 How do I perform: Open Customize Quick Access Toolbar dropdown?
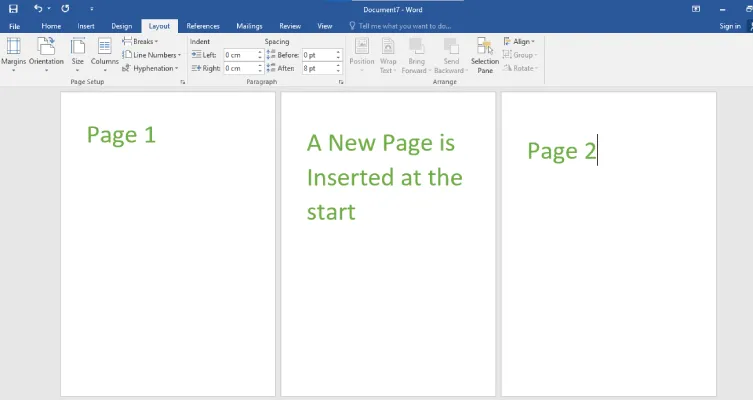point(92,9)
